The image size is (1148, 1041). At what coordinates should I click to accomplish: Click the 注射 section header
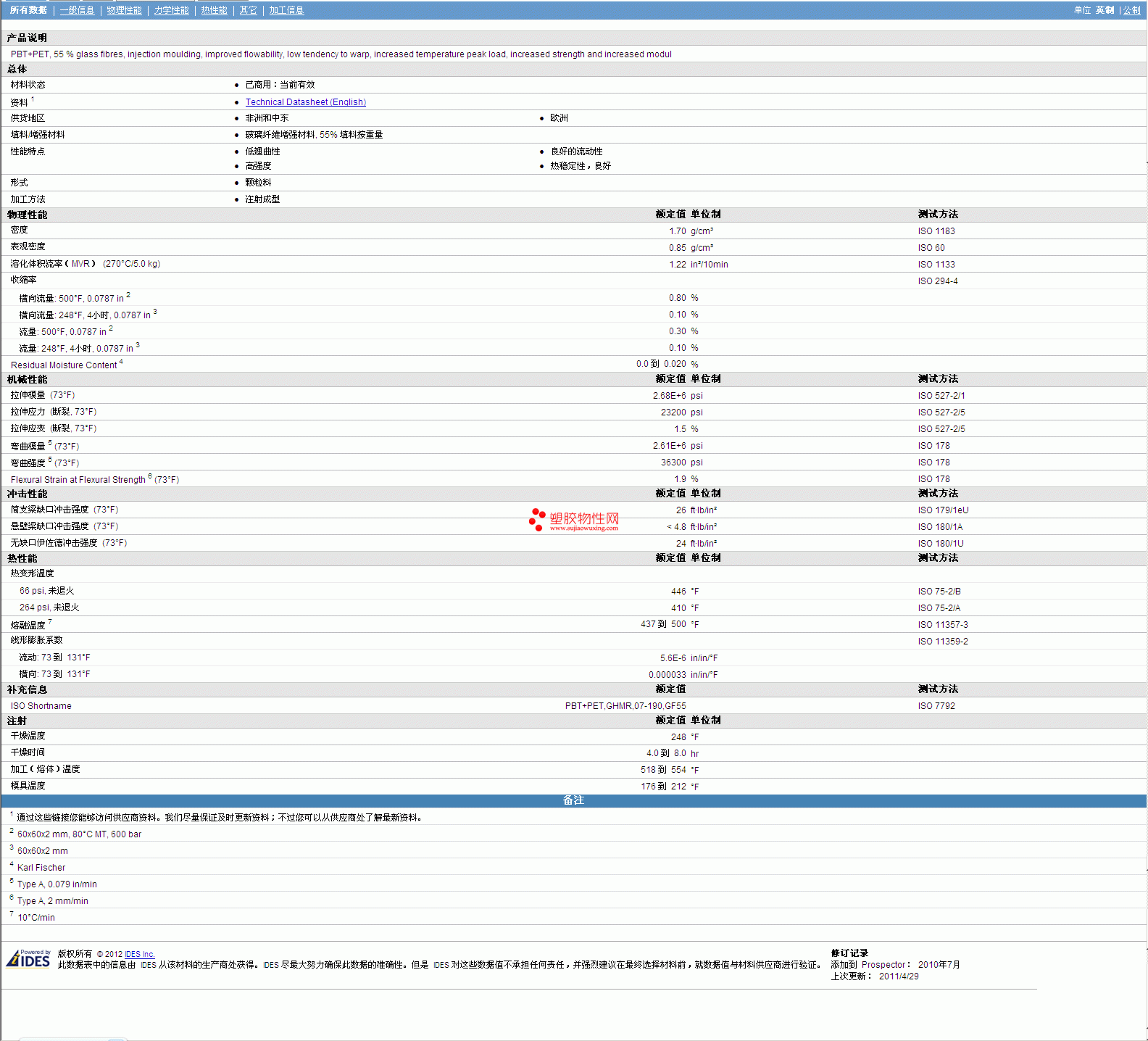[x=17, y=721]
